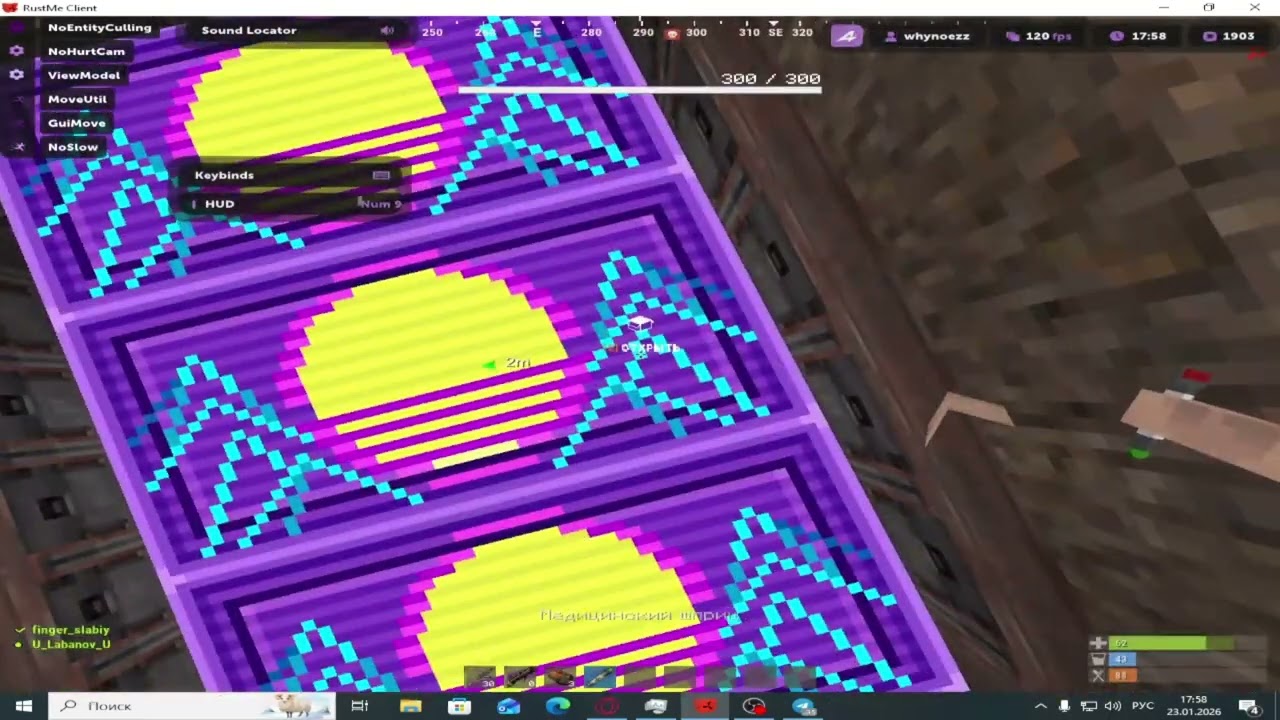1280x720 pixels.
Task: Toggle the NoSlow module
Action: pos(73,147)
